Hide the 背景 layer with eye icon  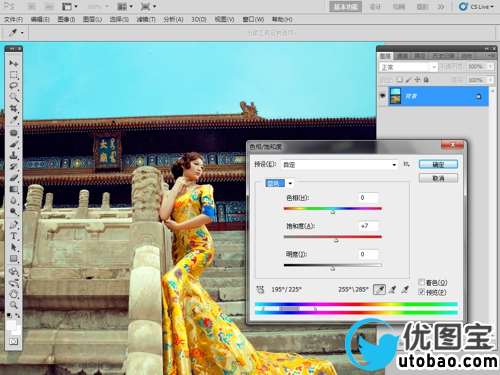pos(383,96)
